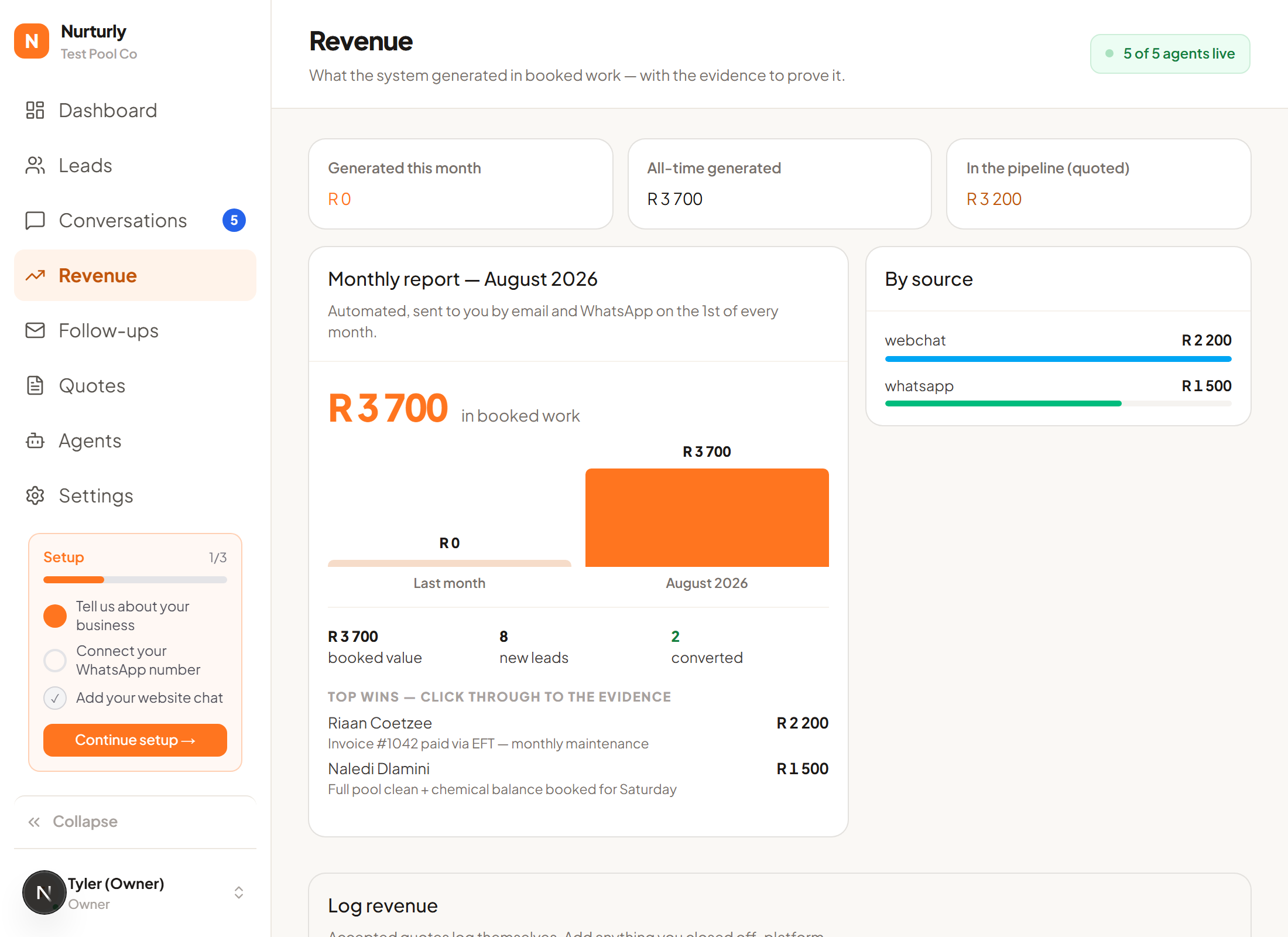This screenshot has width=1288, height=937.
Task: Navigate to Quotes
Action: (135, 385)
